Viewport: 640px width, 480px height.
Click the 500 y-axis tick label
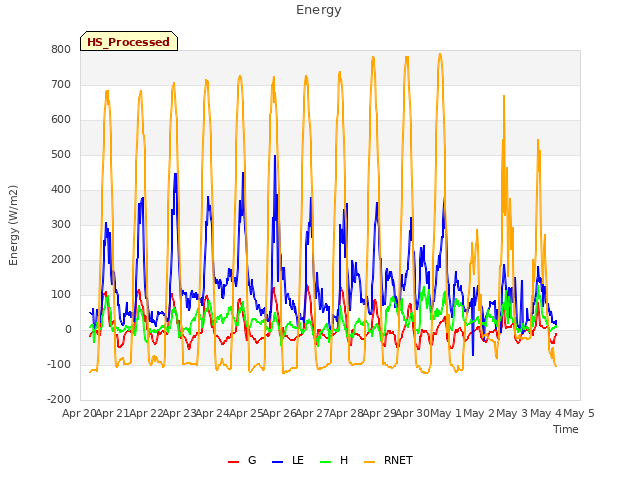click(x=61, y=155)
